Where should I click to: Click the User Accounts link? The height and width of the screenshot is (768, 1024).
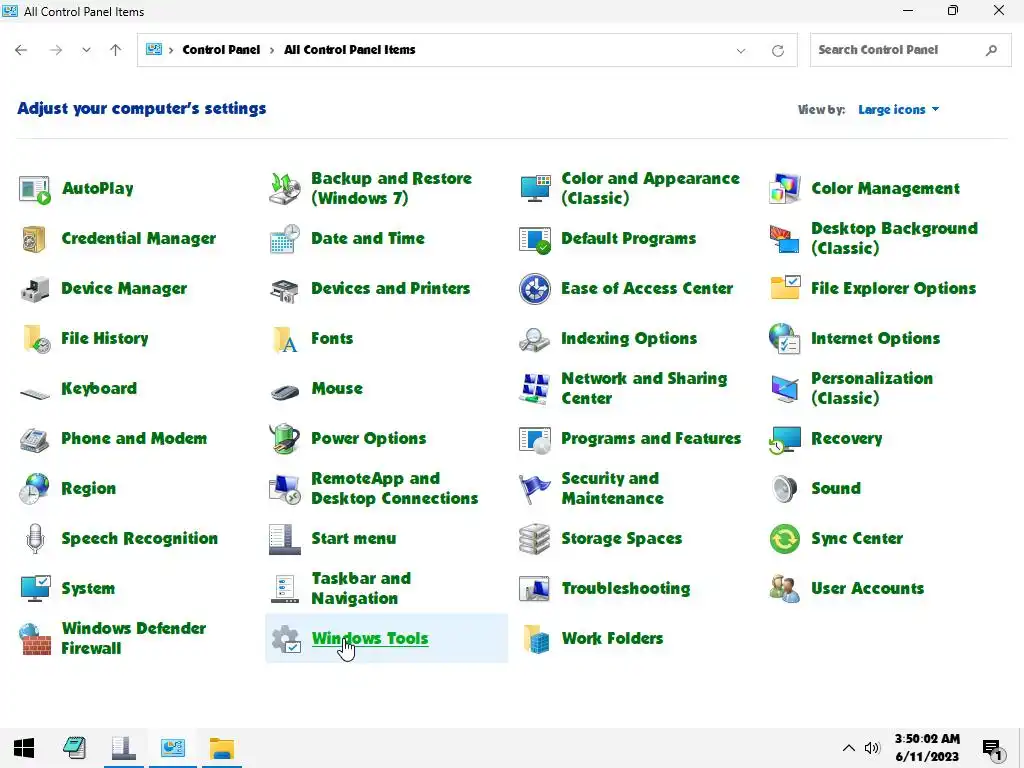[867, 588]
